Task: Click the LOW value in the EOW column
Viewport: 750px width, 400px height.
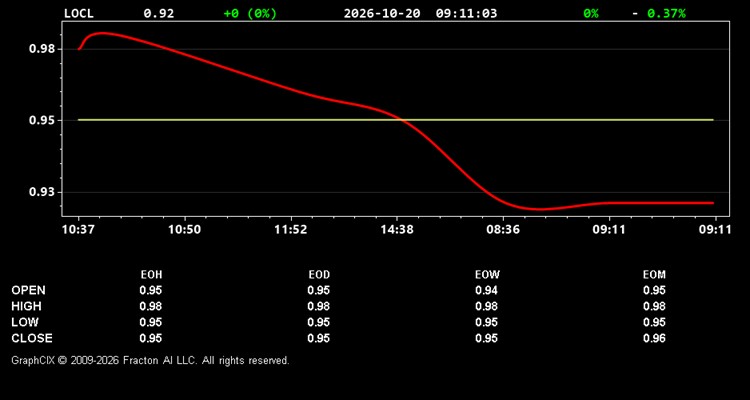Action: [486, 322]
